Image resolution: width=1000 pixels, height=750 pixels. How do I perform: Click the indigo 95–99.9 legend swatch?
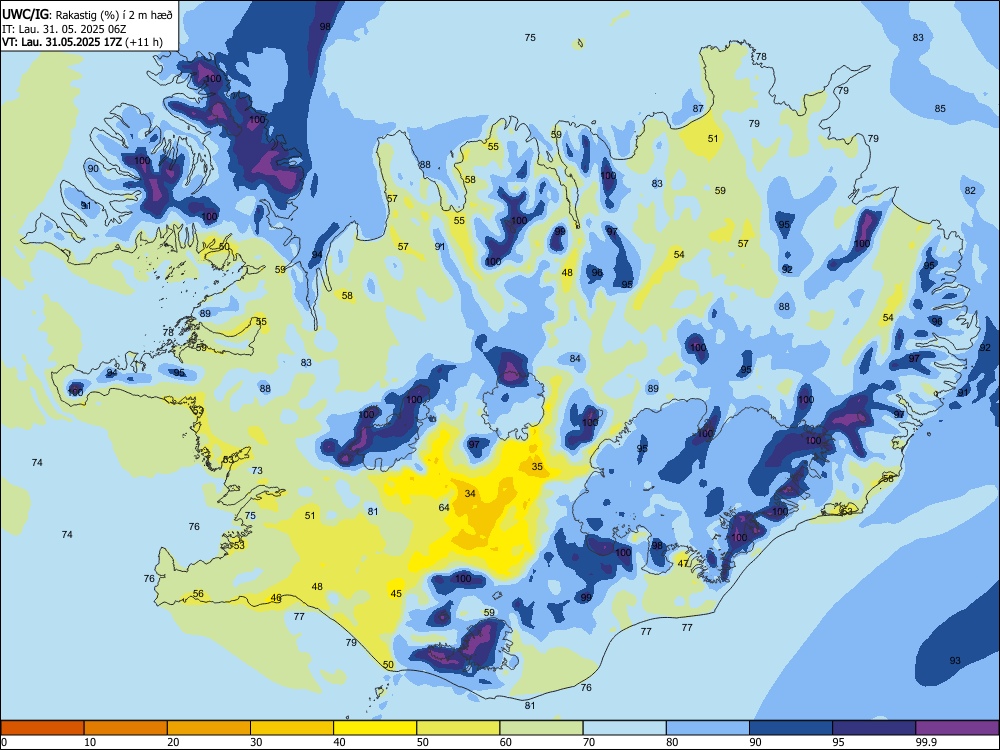874,728
